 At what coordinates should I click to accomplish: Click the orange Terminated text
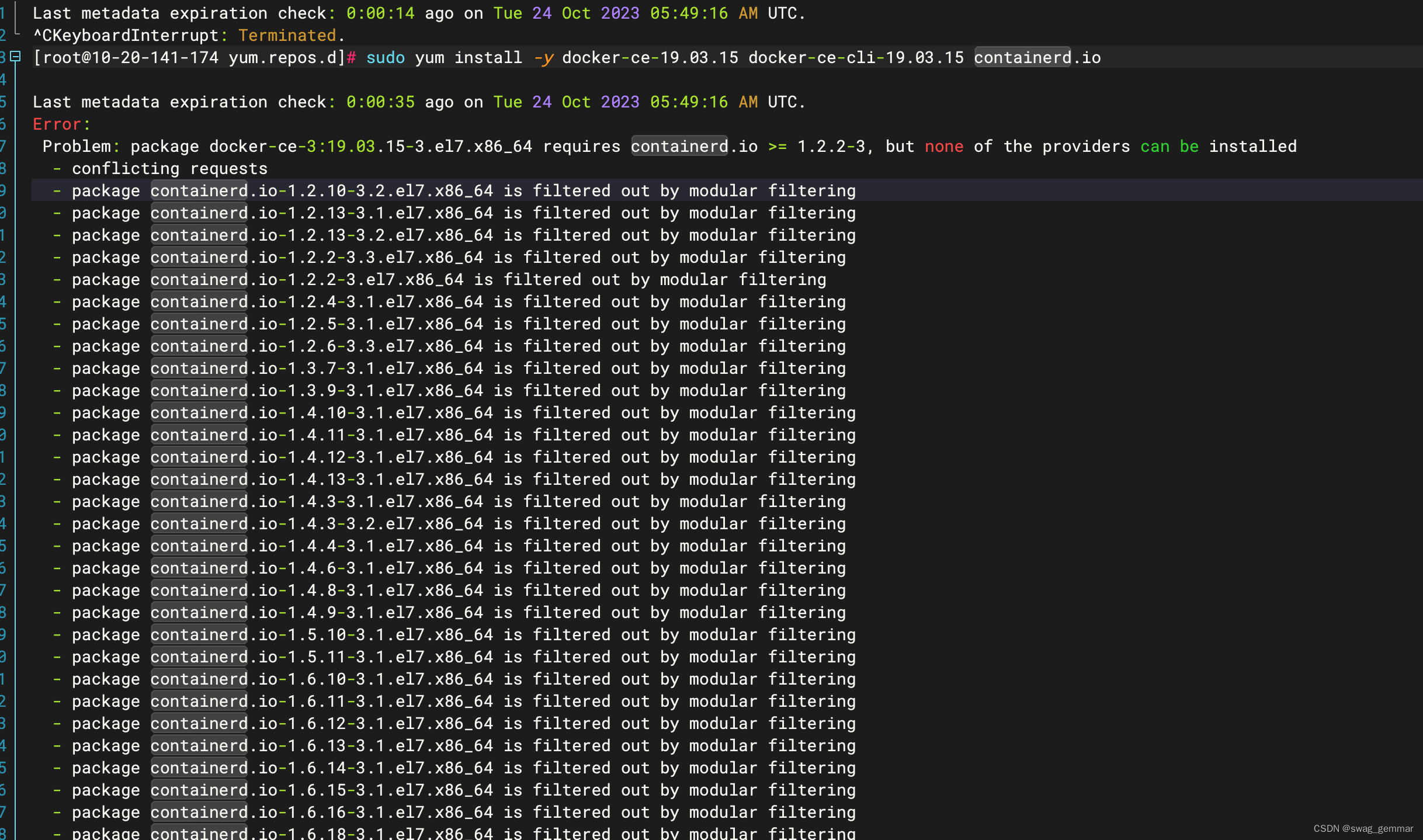tap(287, 35)
